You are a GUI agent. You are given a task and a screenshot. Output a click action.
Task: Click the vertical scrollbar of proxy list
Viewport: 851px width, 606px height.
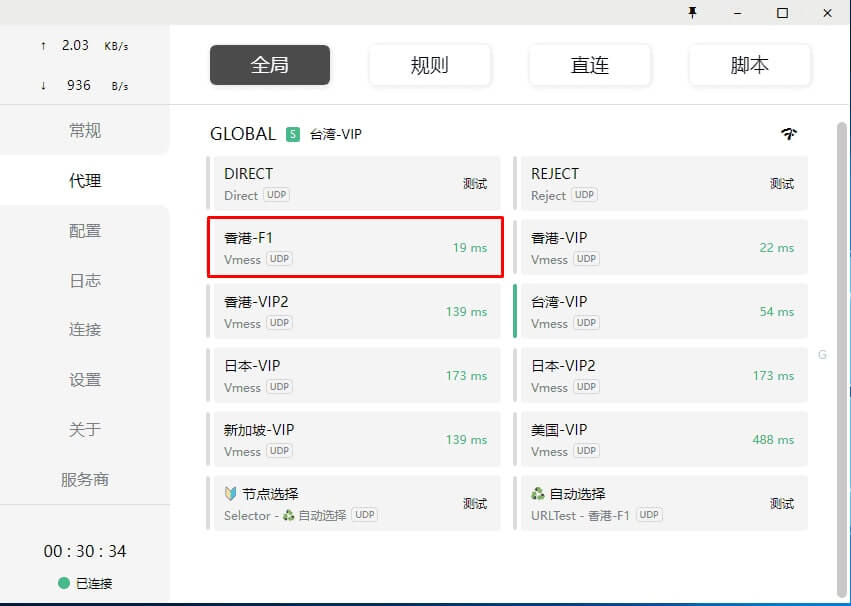point(840,350)
